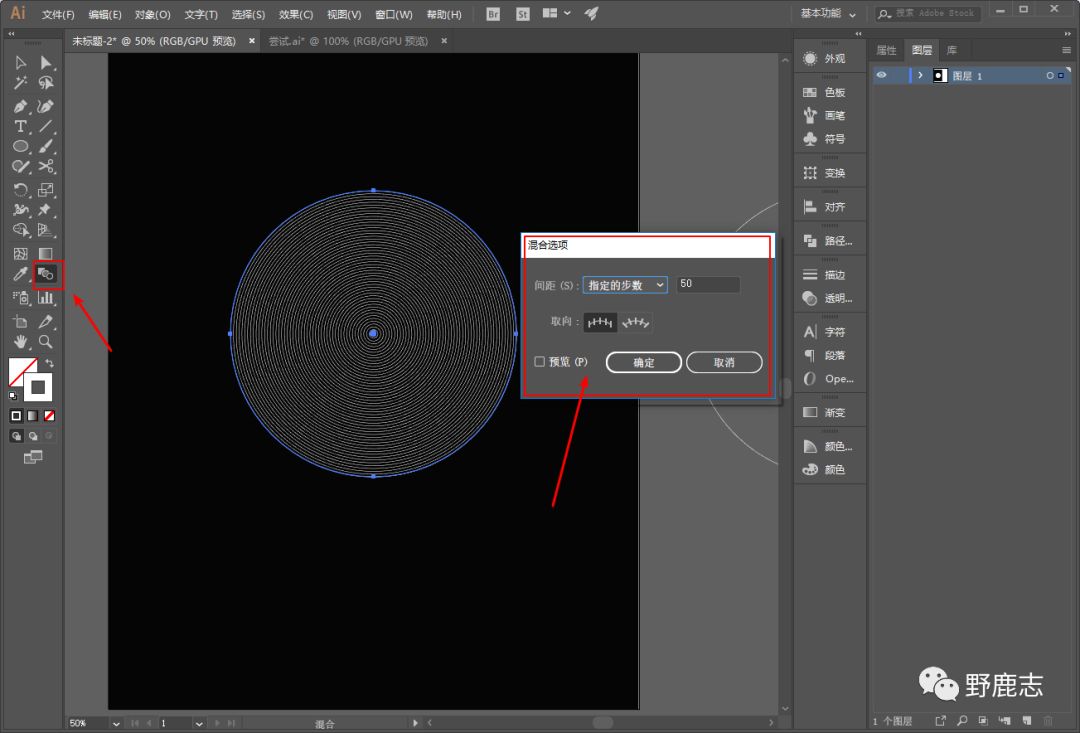This screenshot has height=733, width=1080.
Task: Select the Ellipse shape tool
Action: [x=20, y=146]
